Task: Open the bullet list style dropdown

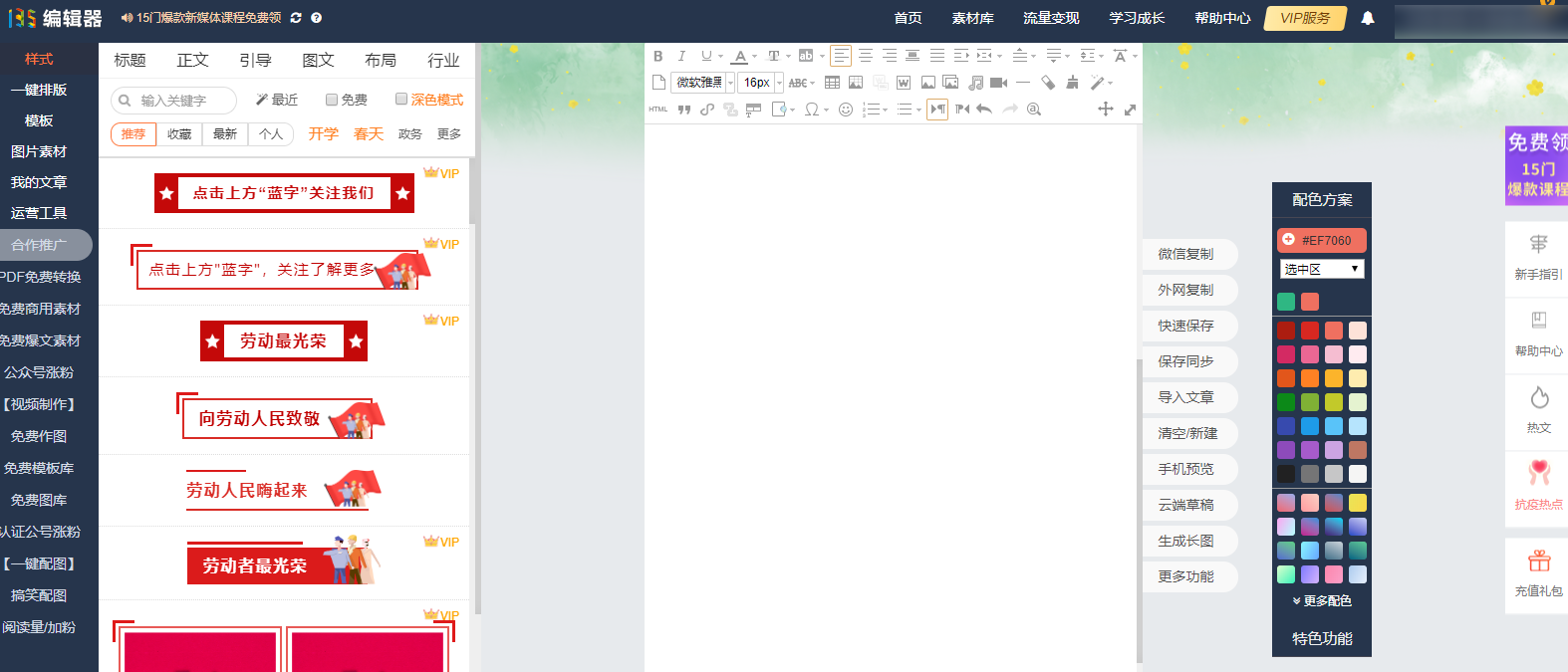Action: 917,110
